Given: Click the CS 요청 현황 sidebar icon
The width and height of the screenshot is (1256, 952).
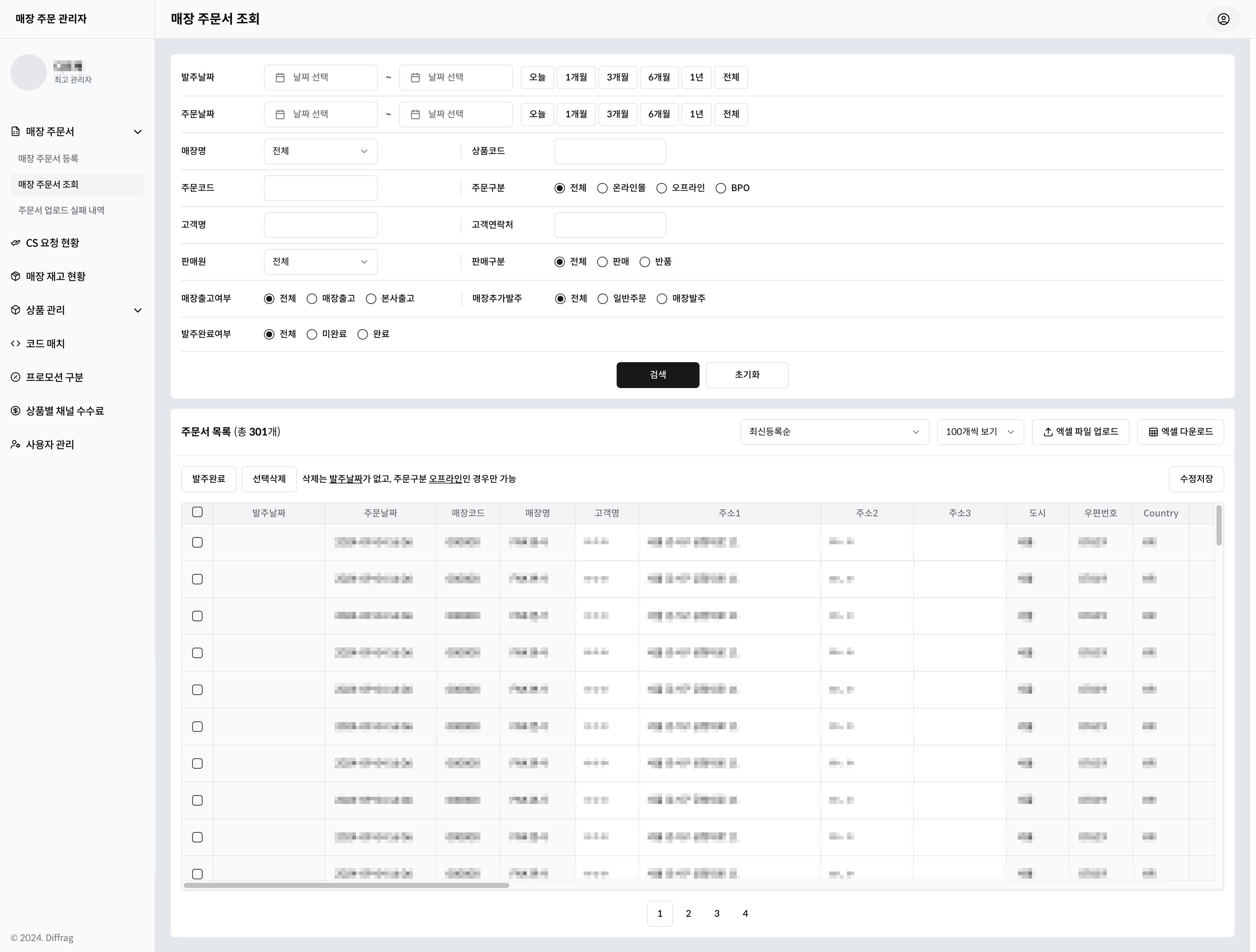Looking at the screenshot, I should [15, 243].
